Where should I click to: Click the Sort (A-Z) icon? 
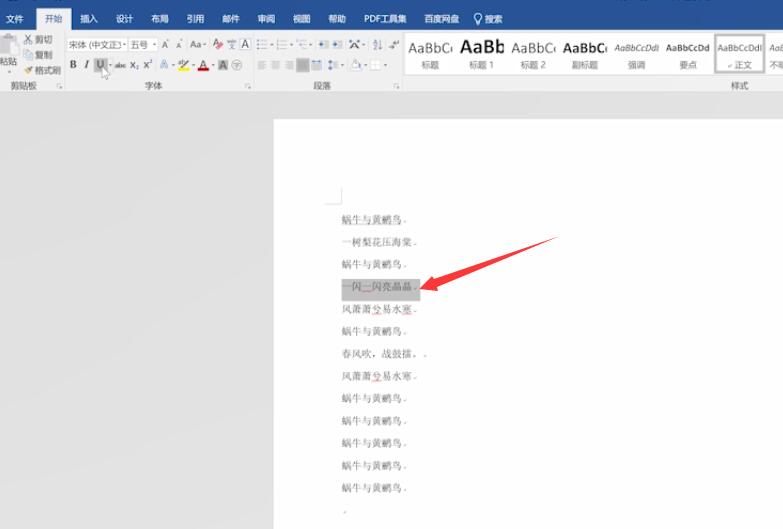(x=378, y=44)
